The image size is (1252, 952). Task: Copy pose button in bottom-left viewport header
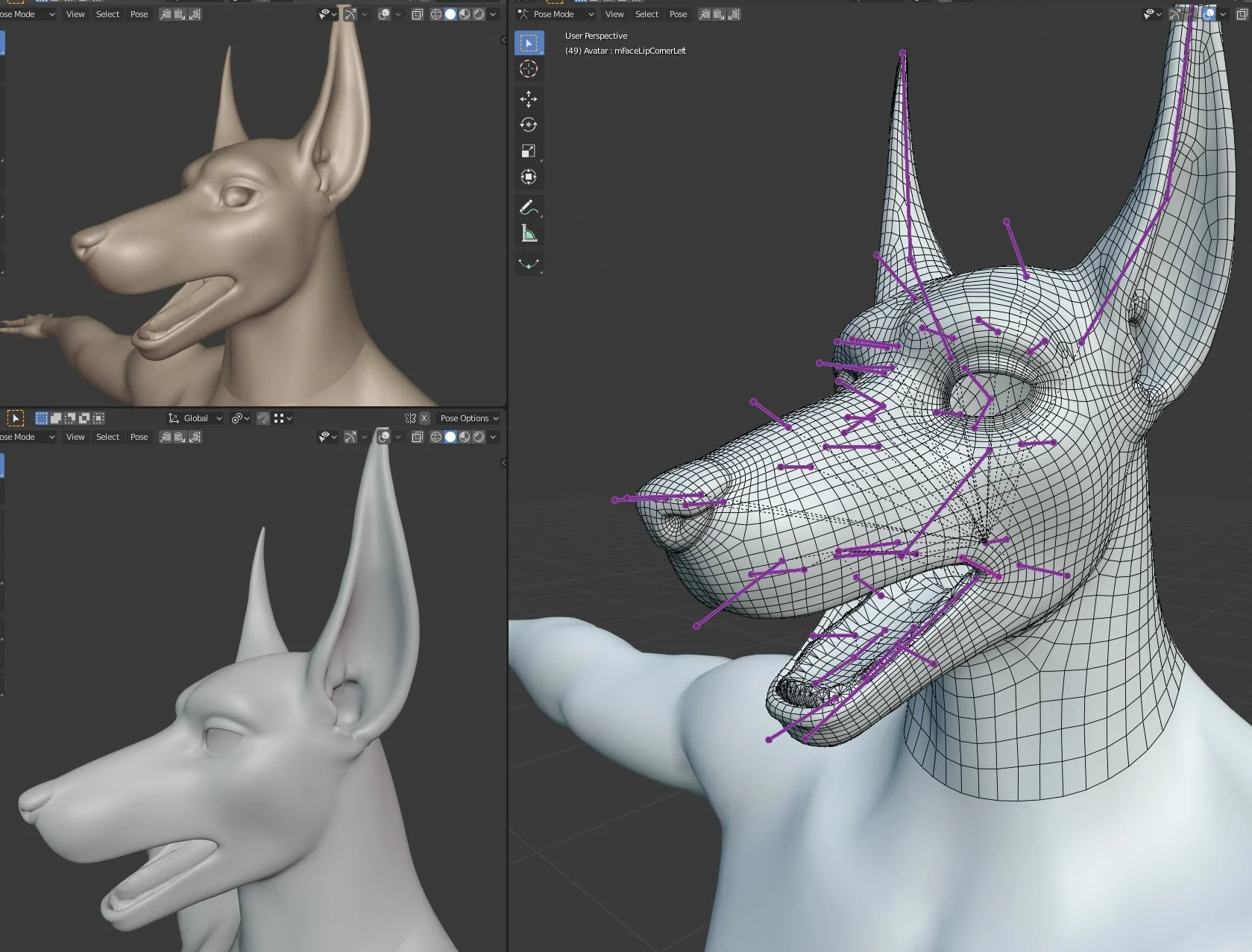click(166, 437)
